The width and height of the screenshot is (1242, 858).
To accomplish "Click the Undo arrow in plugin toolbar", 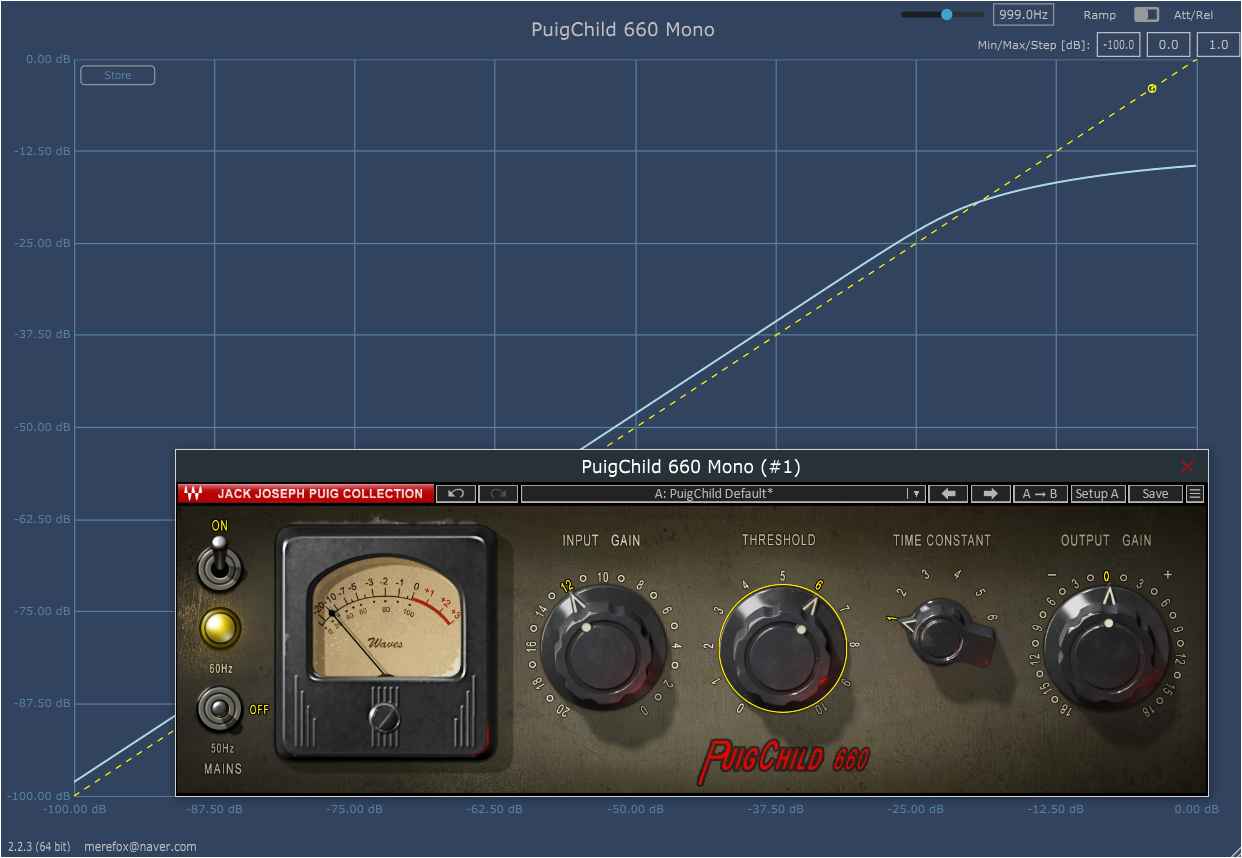I will pos(456,494).
